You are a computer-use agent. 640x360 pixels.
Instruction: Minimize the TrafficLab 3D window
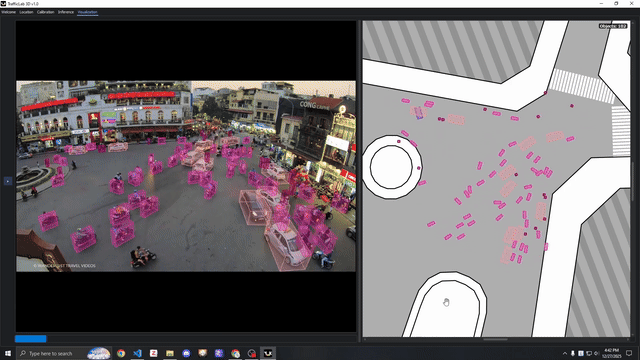(x=601, y=3)
